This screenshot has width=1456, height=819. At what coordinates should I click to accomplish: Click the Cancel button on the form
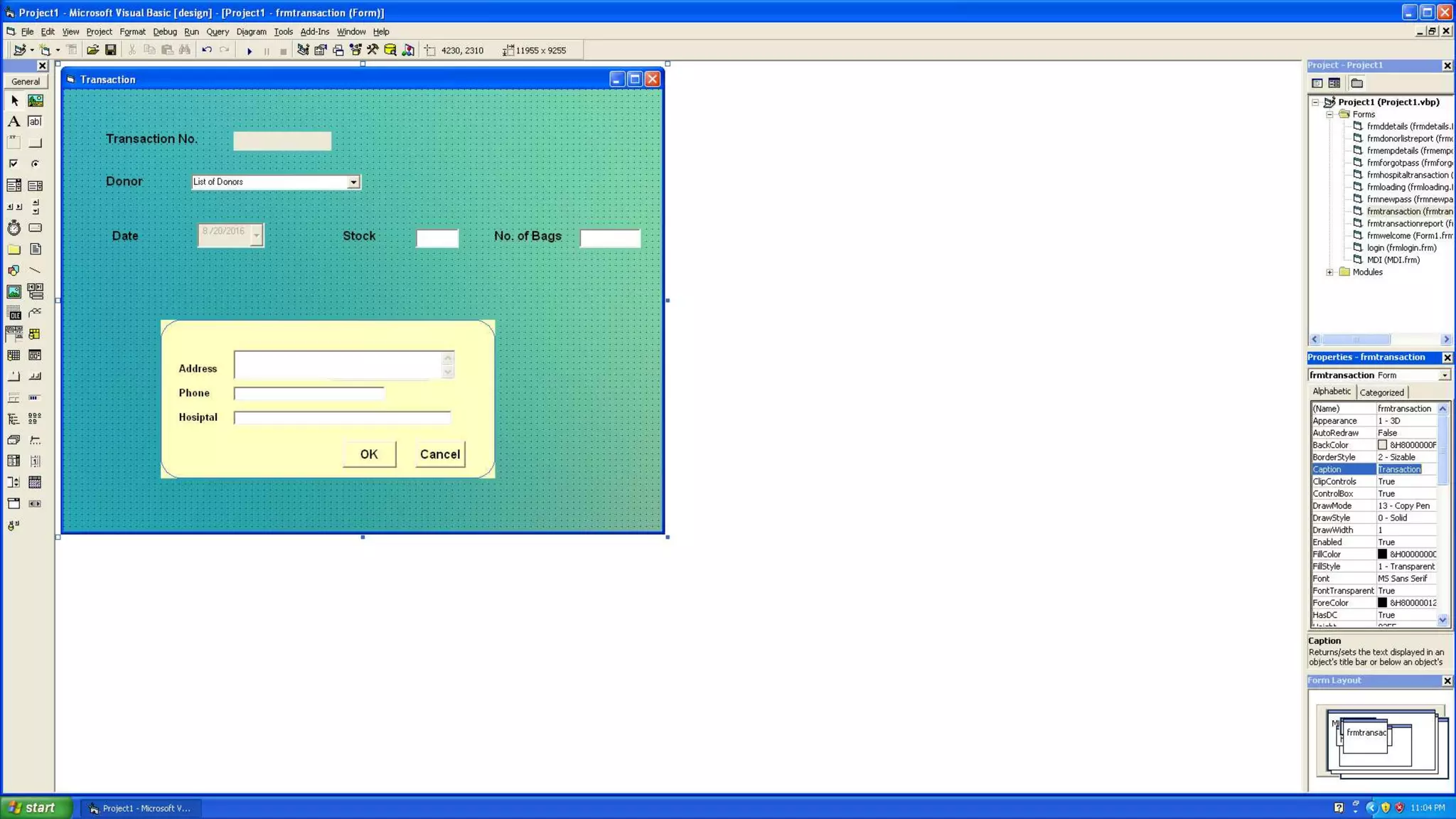pyautogui.click(x=440, y=454)
